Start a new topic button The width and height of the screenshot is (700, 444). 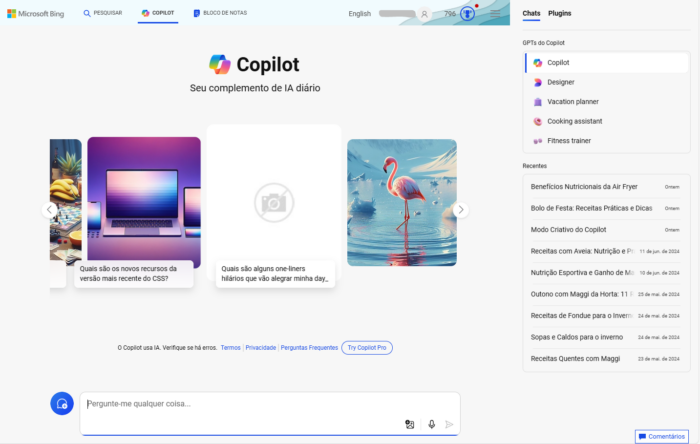[x=62, y=403]
